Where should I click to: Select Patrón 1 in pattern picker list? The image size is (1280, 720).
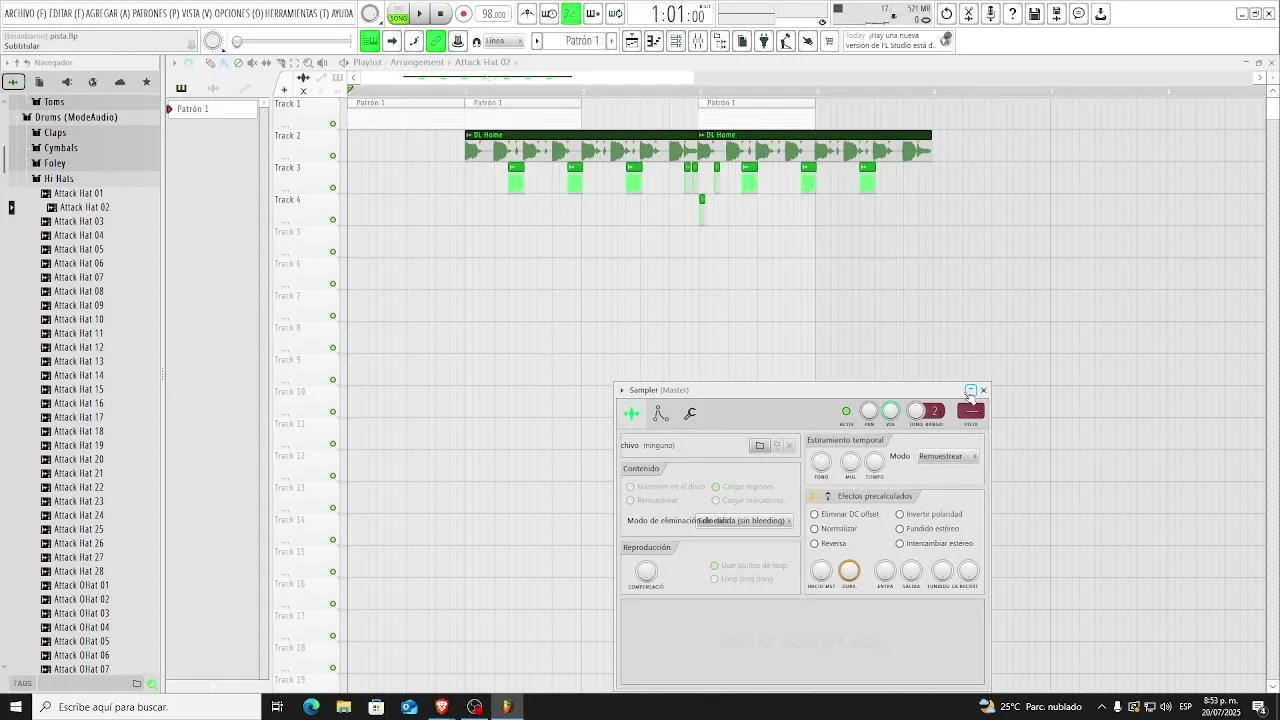pyautogui.click(x=212, y=109)
